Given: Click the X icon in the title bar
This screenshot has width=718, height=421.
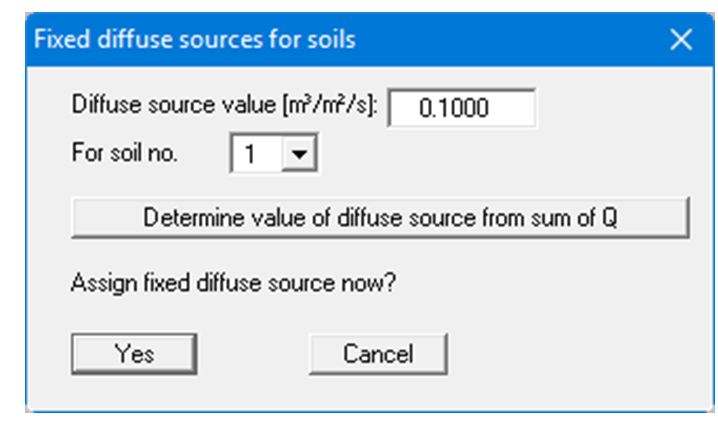Looking at the screenshot, I should point(681,40).
